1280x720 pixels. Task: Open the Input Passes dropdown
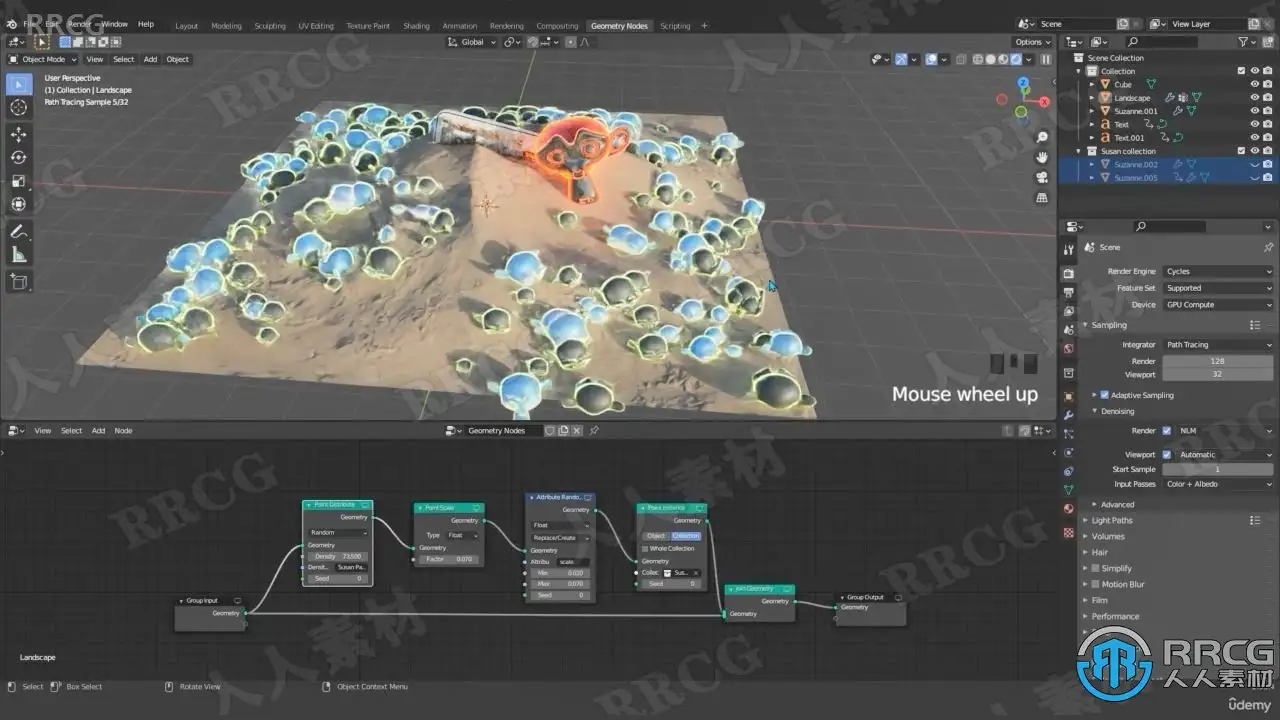point(1218,484)
